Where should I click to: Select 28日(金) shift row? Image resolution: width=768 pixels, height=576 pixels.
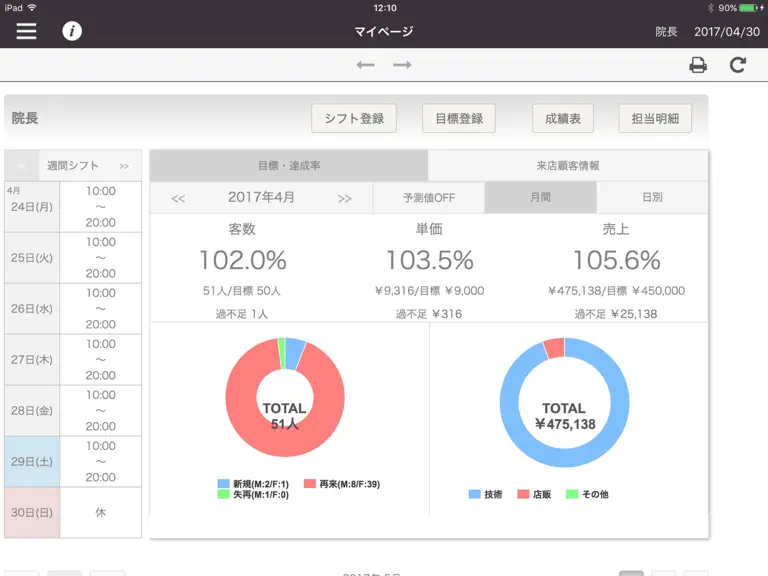[x=73, y=410]
